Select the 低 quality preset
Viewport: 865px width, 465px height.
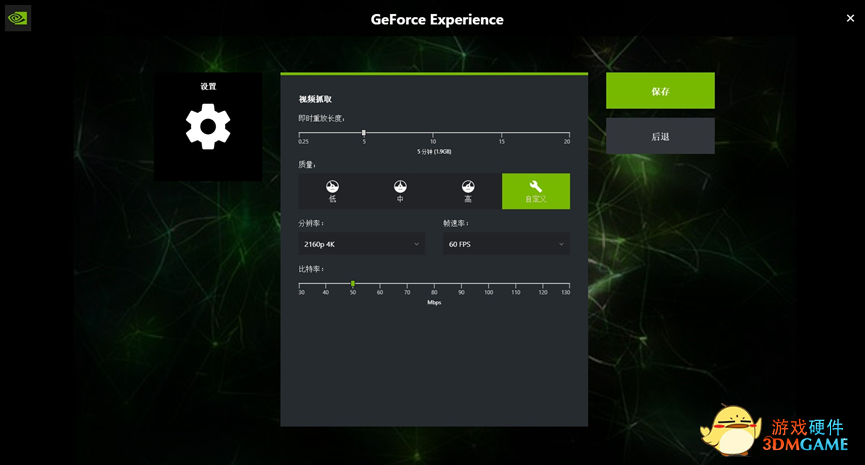click(x=332, y=191)
